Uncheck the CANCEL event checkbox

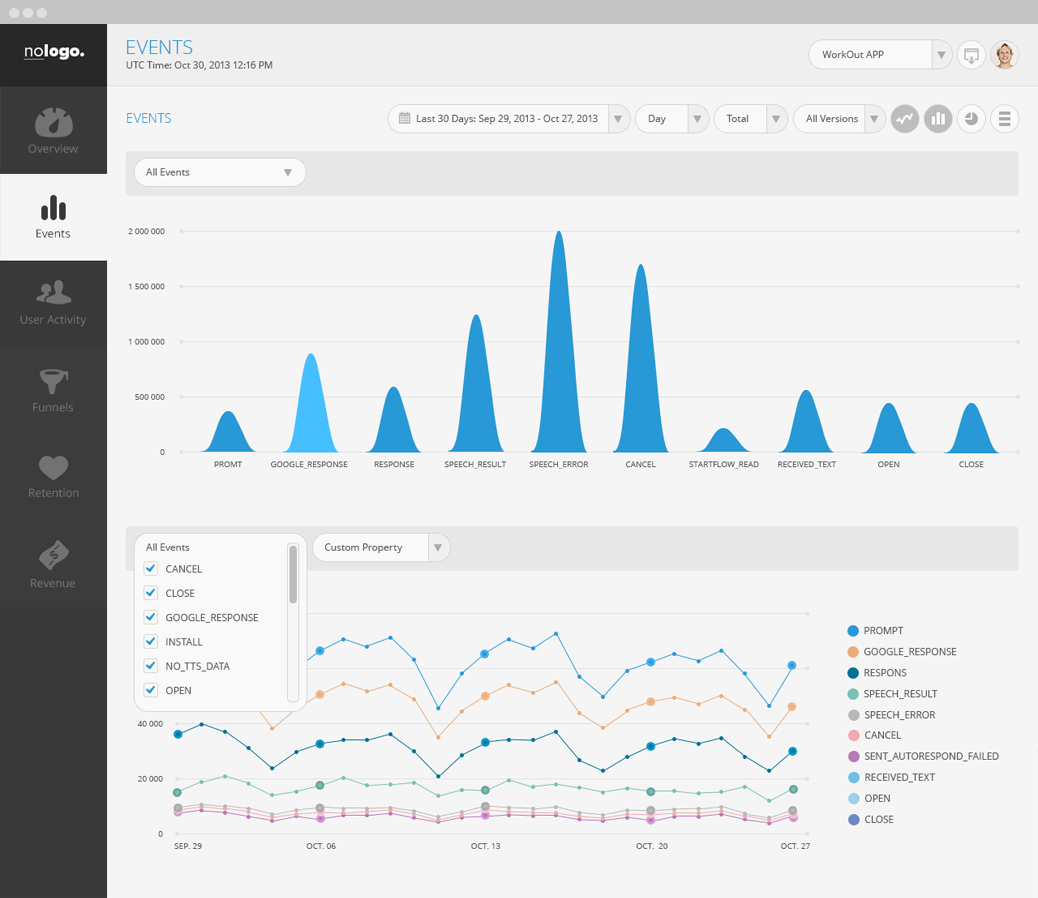[x=151, y=569]
